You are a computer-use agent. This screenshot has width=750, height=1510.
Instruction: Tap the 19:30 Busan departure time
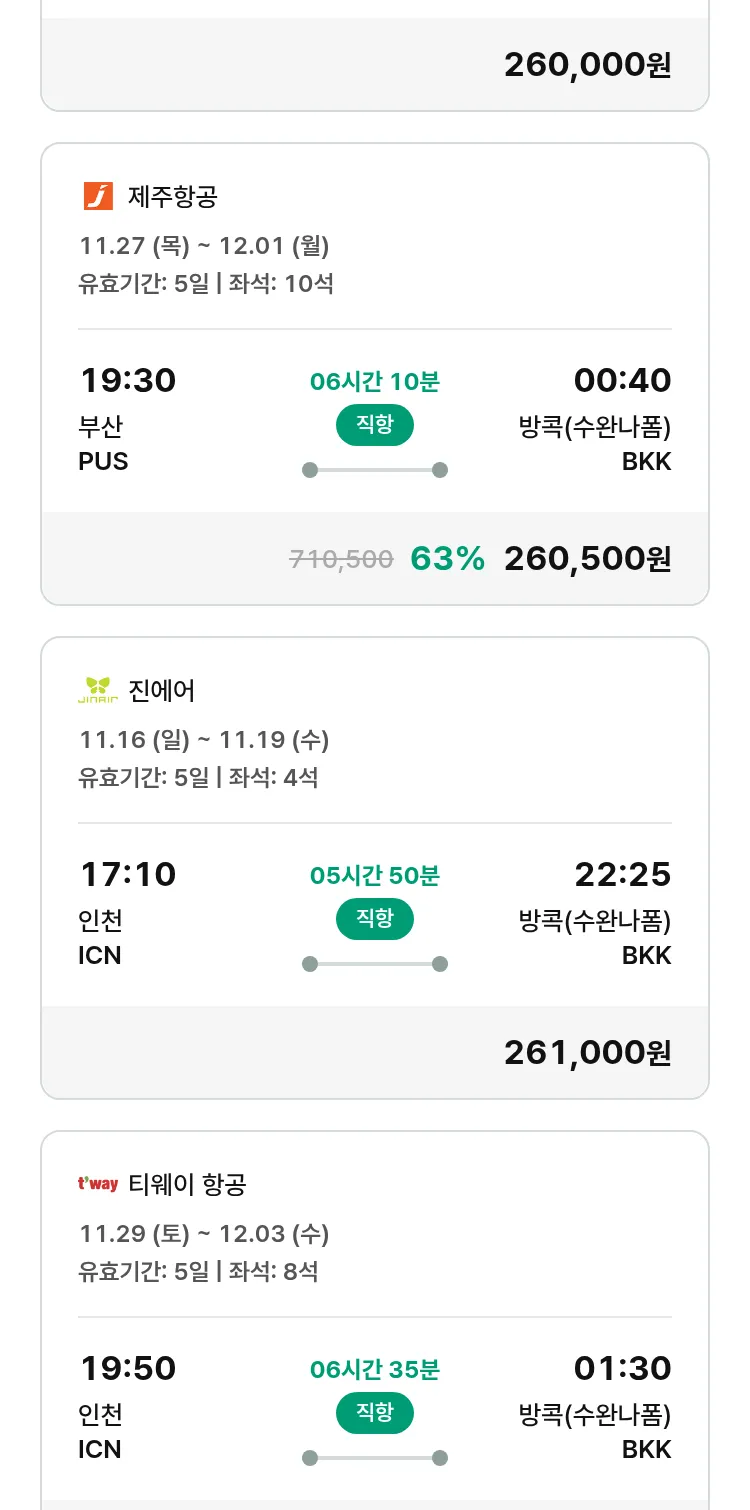[128, 380]
